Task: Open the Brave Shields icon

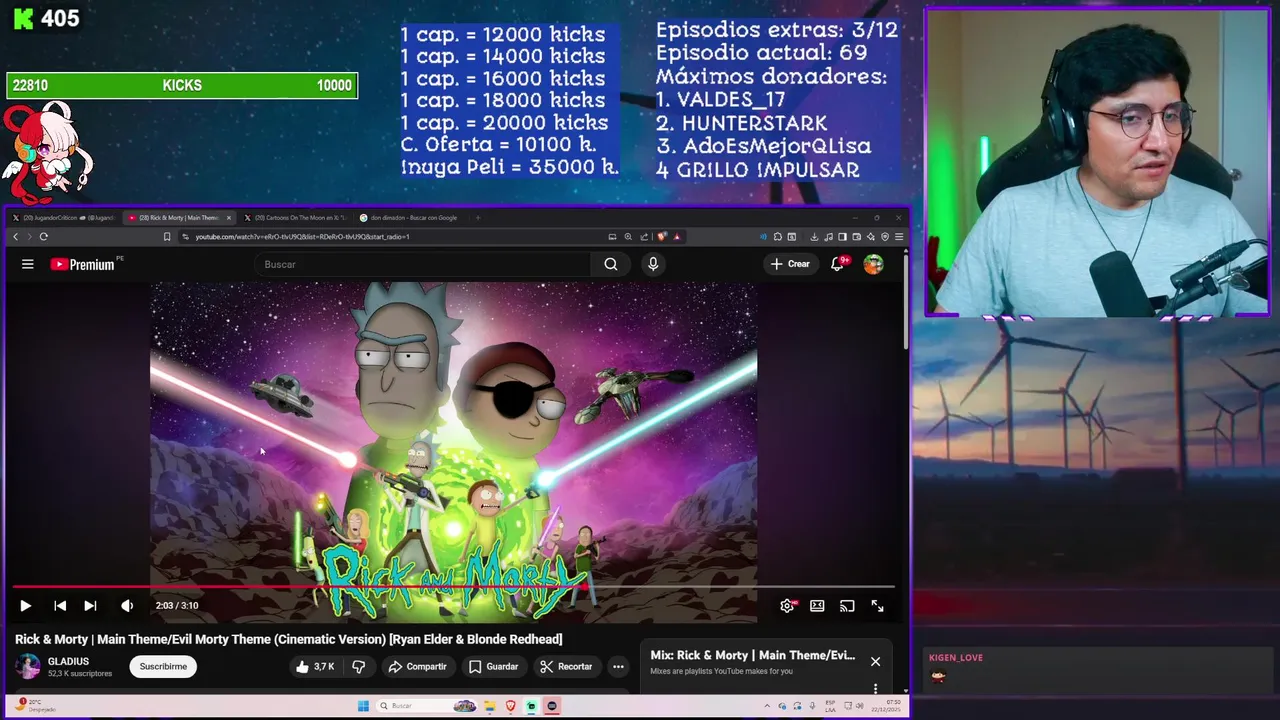Action: [662, 237]
